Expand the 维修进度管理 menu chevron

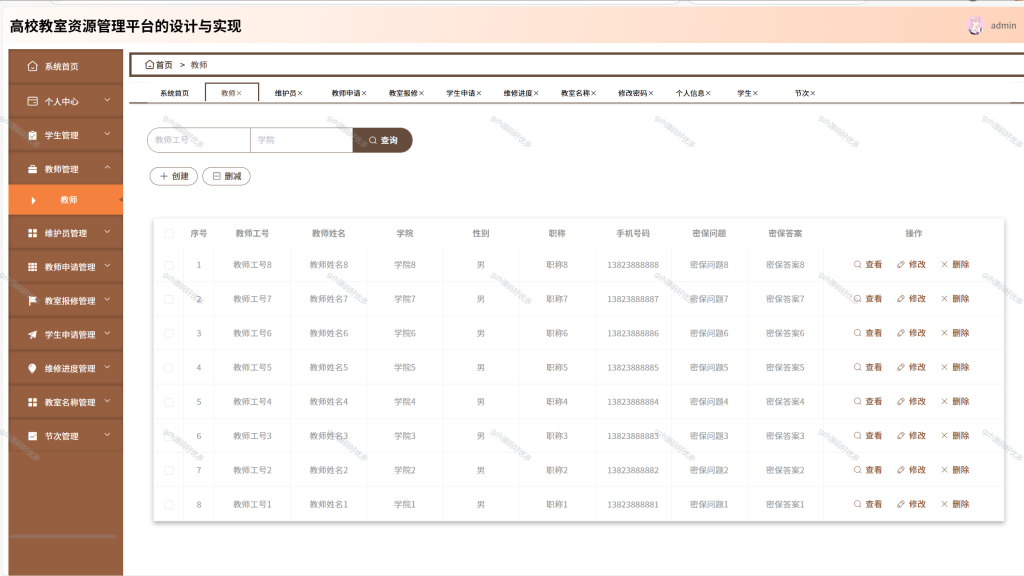[x=107, y=367]
